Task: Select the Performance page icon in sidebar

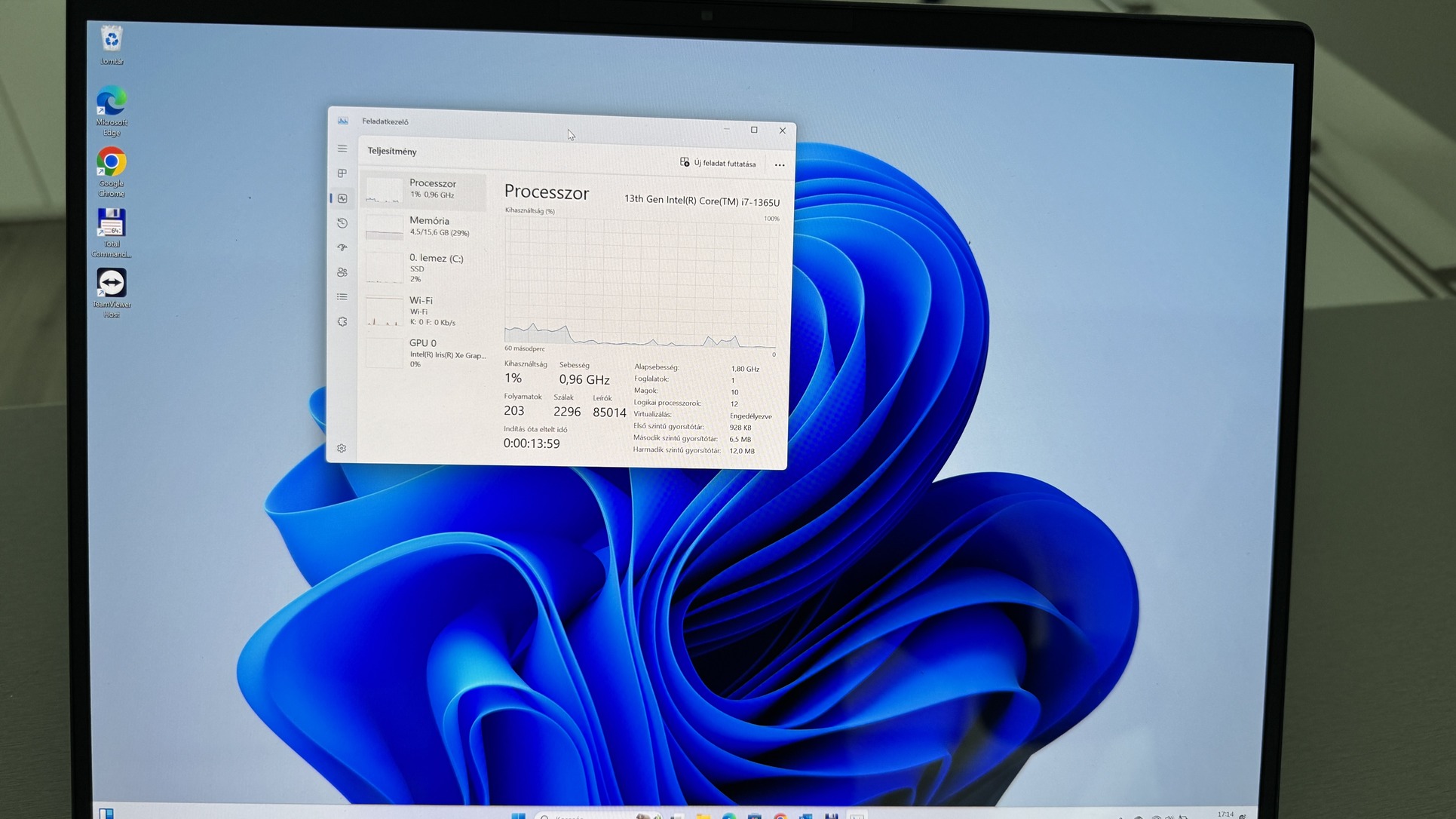Action: (342, 198)
